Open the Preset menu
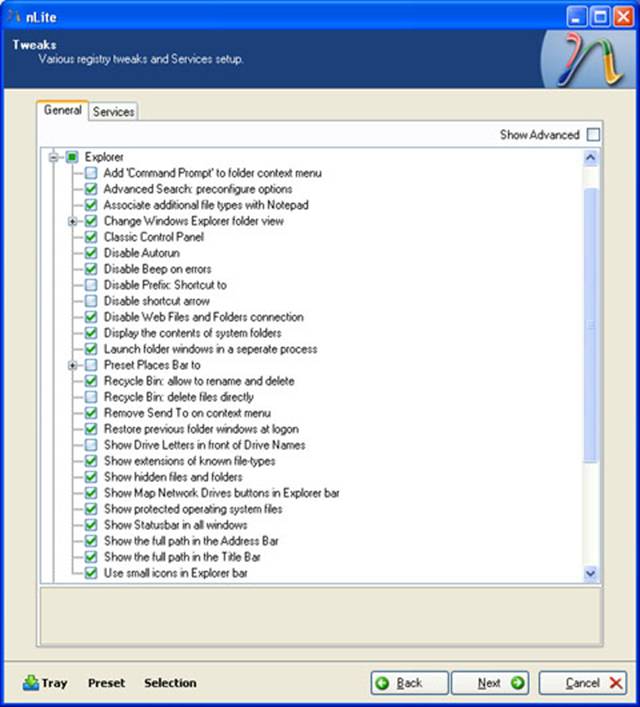The width and height of the screenshot is (640, 707). tap(106, 683)
